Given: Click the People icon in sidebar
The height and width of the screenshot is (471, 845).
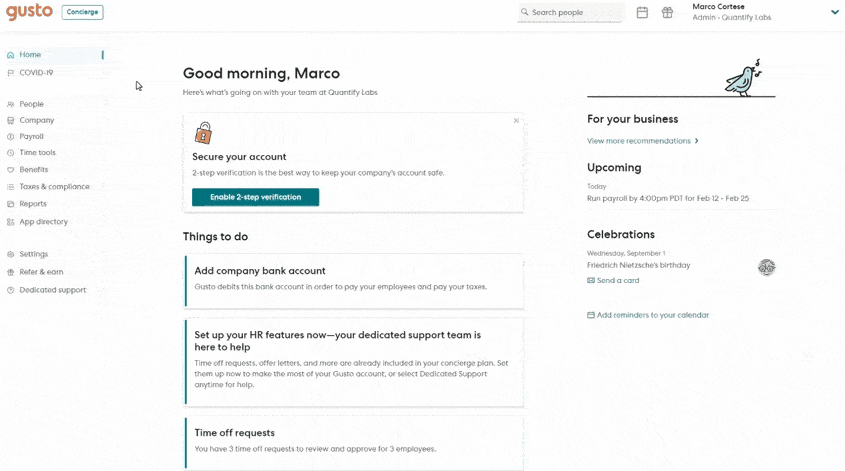Looking at the screenshot, I should coord(10,104).
